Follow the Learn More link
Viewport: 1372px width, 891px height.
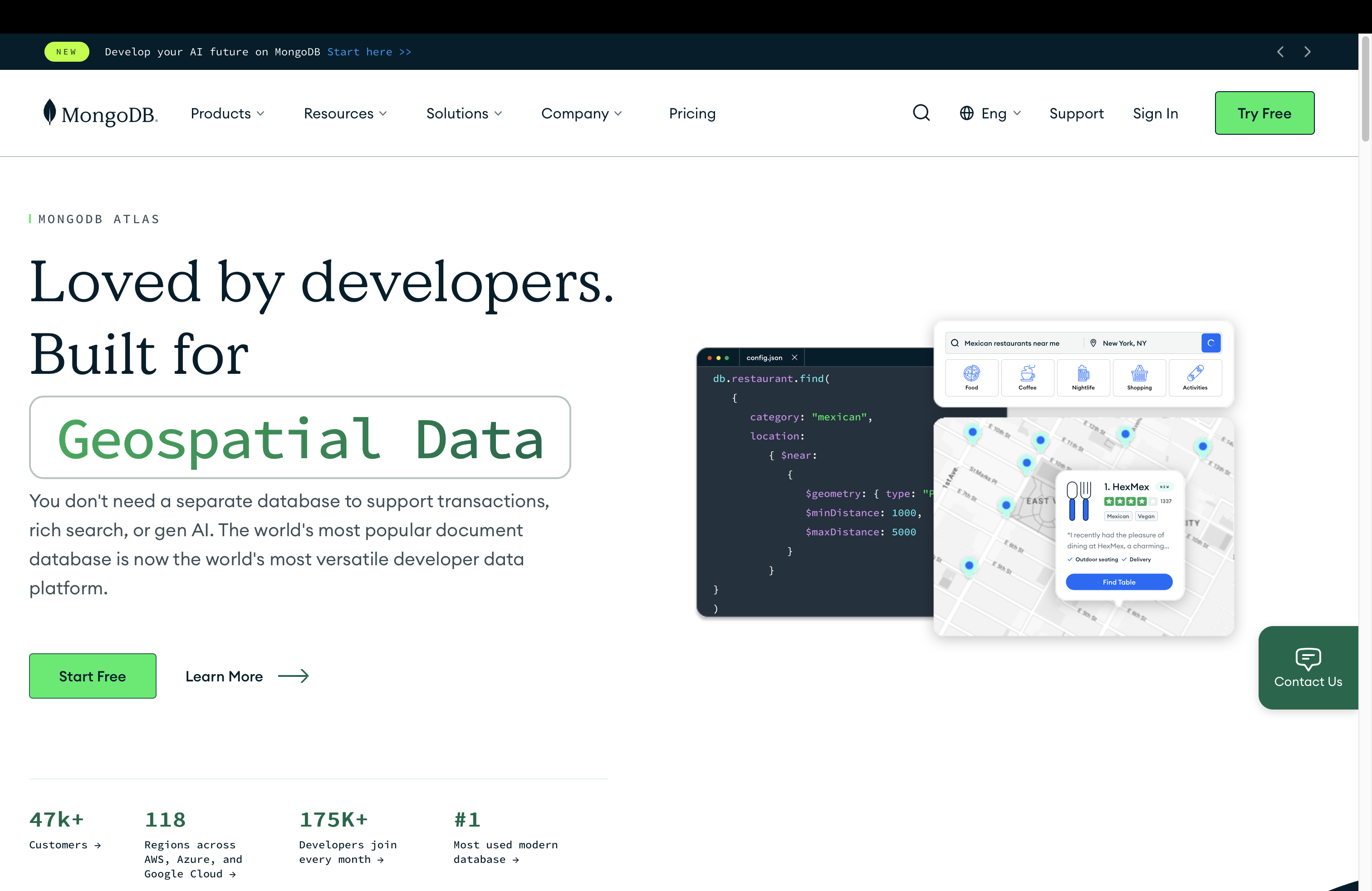tap(224, 676)
